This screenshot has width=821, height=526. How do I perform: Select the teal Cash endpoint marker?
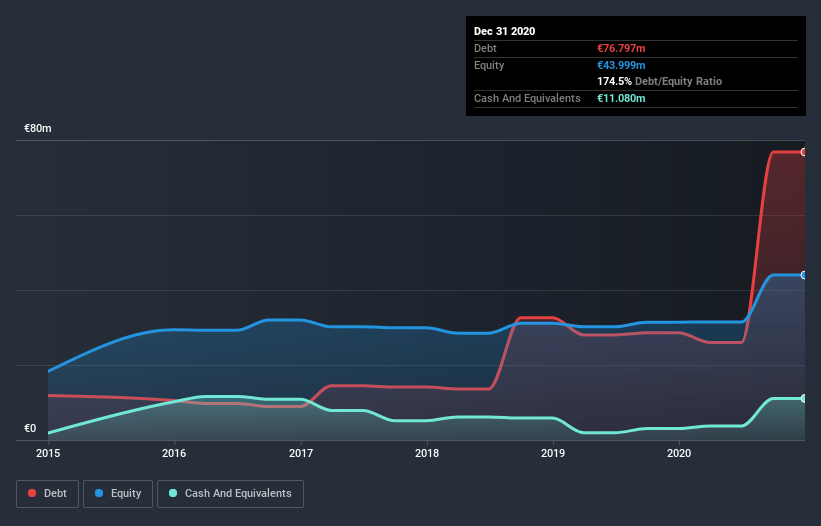(x=804, y=399)
